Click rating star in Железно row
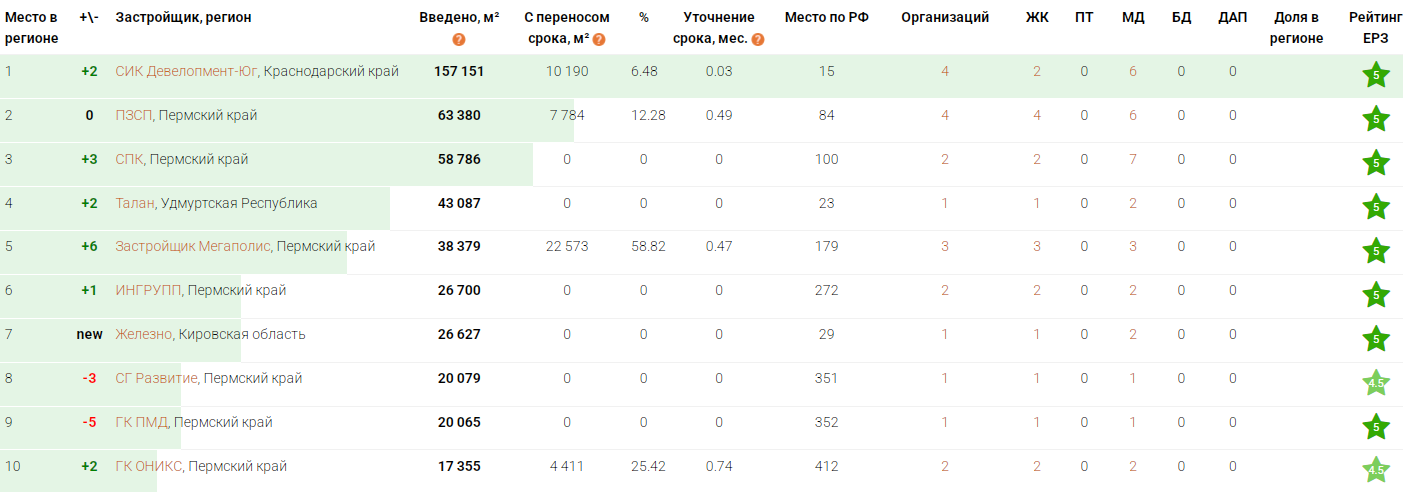Image resolution: width=1403 pixels, height=492 pixels. tap(1376, 339)
